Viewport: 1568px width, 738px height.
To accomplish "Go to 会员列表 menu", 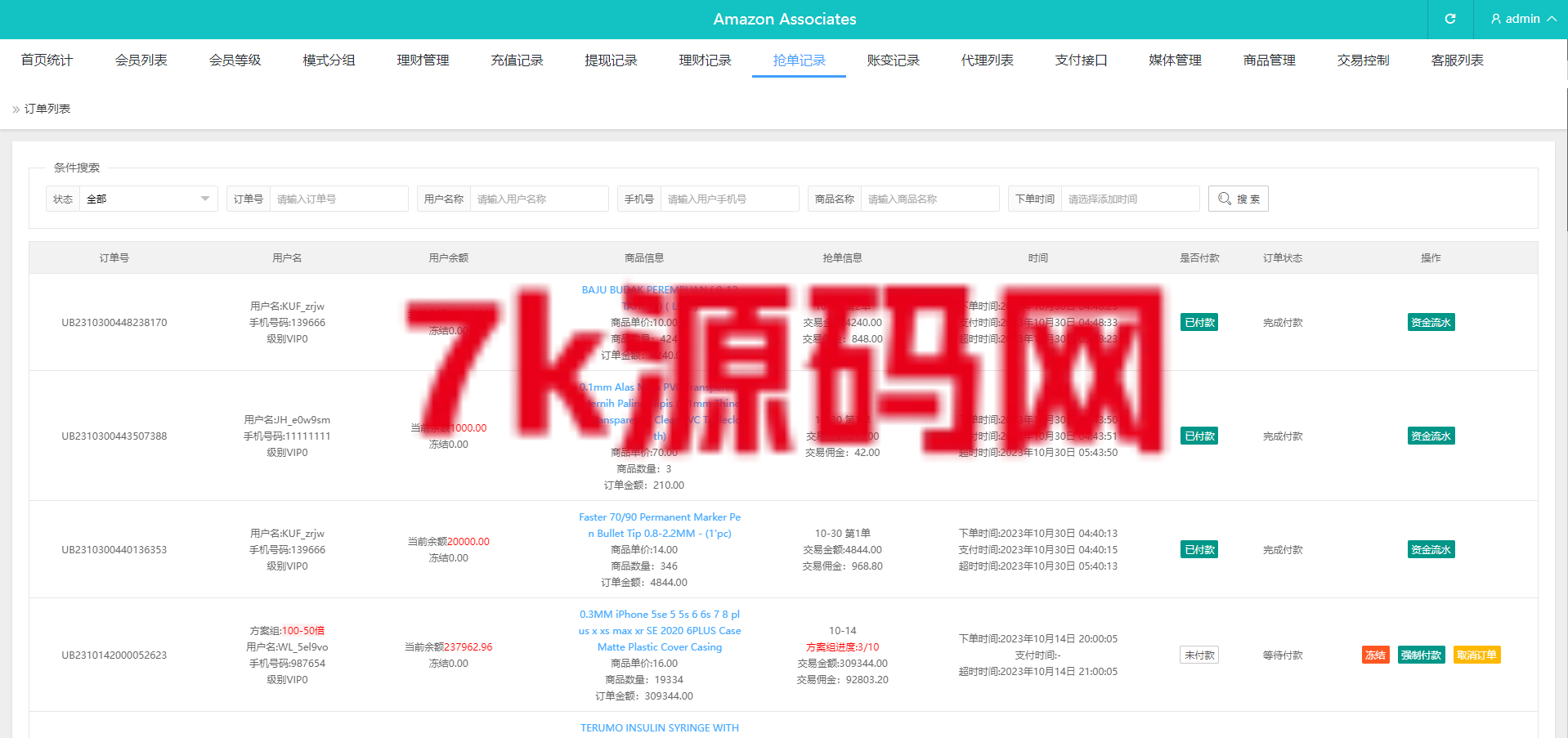I will point(141,60).
